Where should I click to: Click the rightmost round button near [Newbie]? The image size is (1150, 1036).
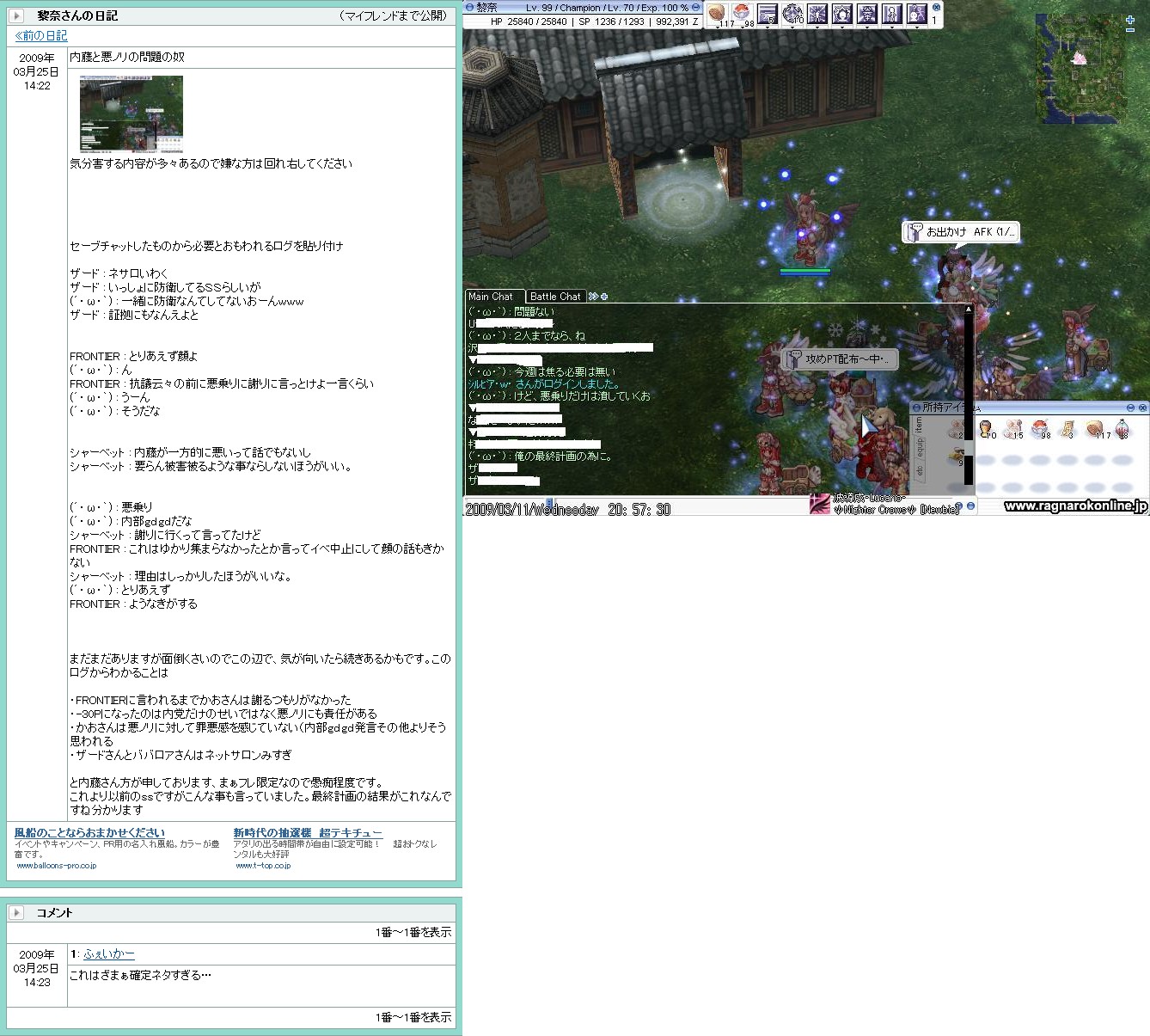pos(970,506)
